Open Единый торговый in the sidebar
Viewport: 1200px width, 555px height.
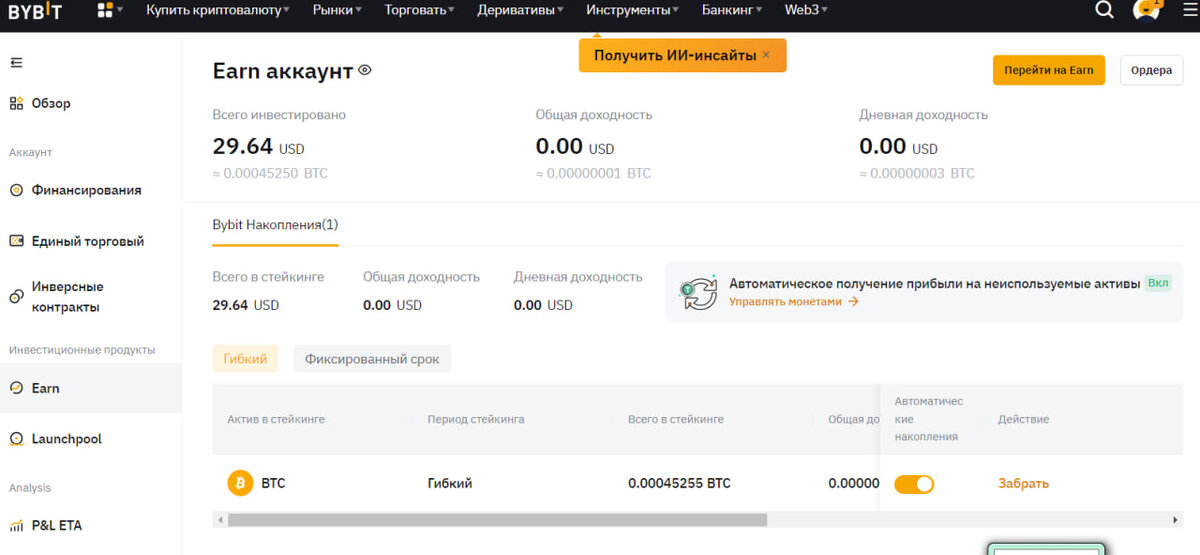(x=88, y=241)
